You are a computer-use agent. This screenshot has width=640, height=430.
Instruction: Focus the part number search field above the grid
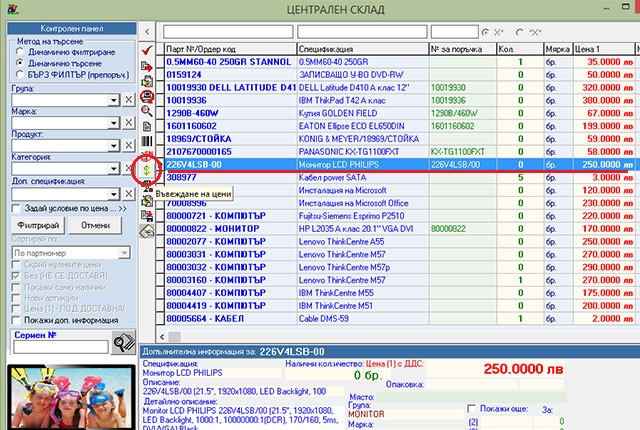228,32
